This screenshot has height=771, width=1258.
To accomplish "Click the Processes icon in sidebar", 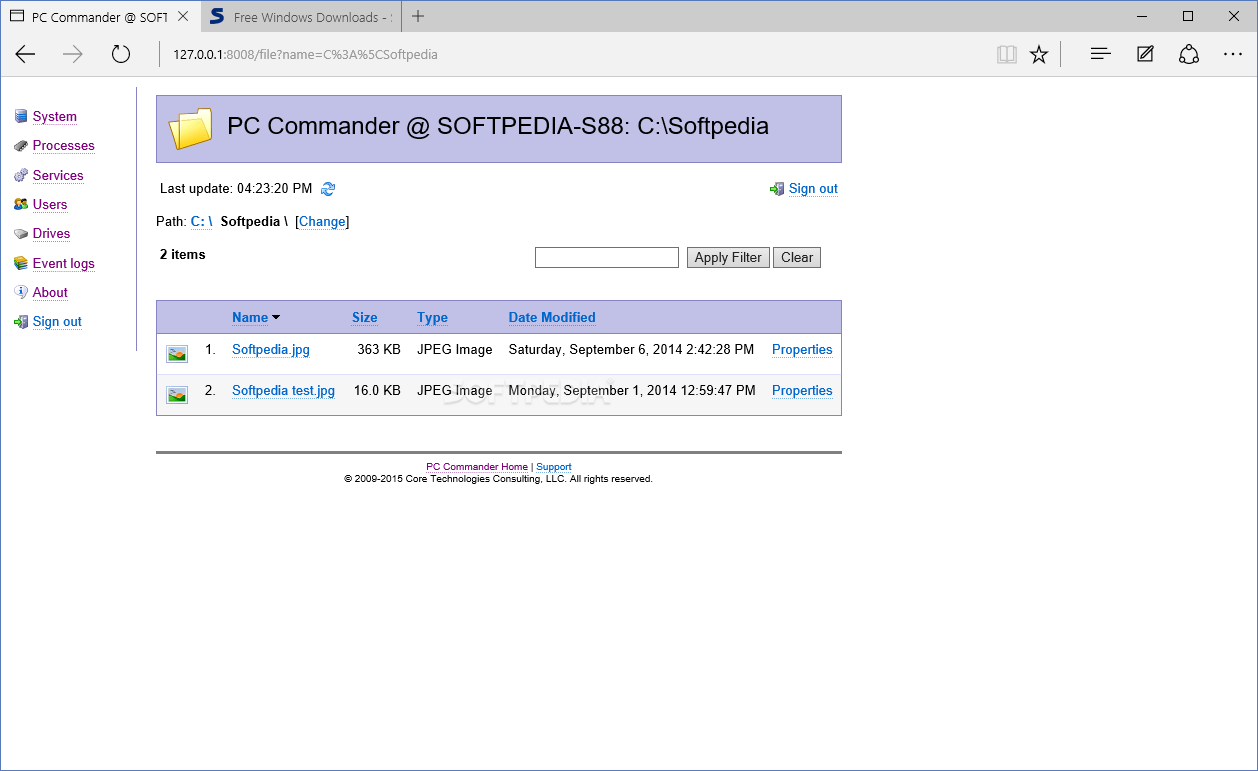I will (21, 146).
